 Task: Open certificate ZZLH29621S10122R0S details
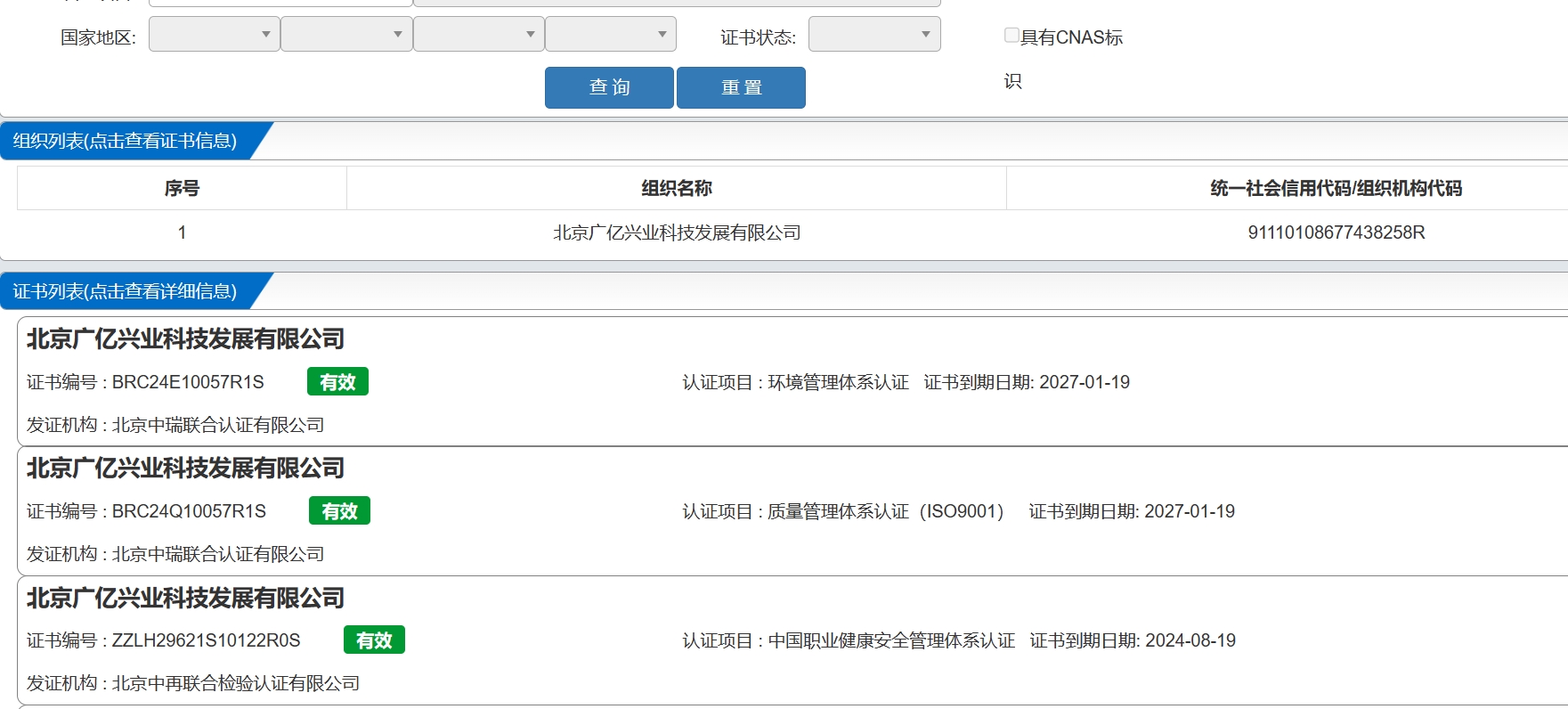pos(206,640)
